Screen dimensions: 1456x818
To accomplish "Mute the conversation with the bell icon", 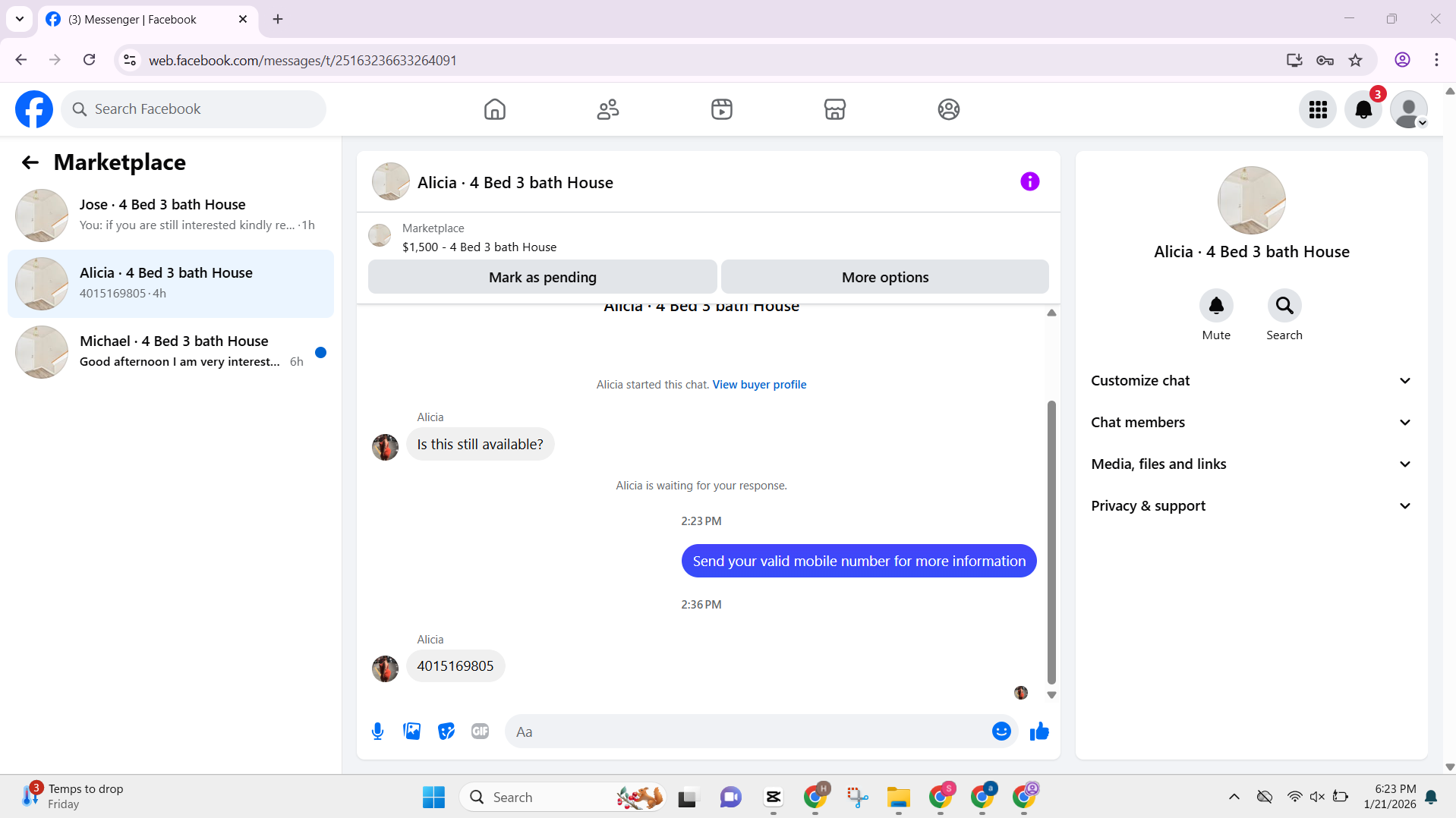I will coord(1216,306).
